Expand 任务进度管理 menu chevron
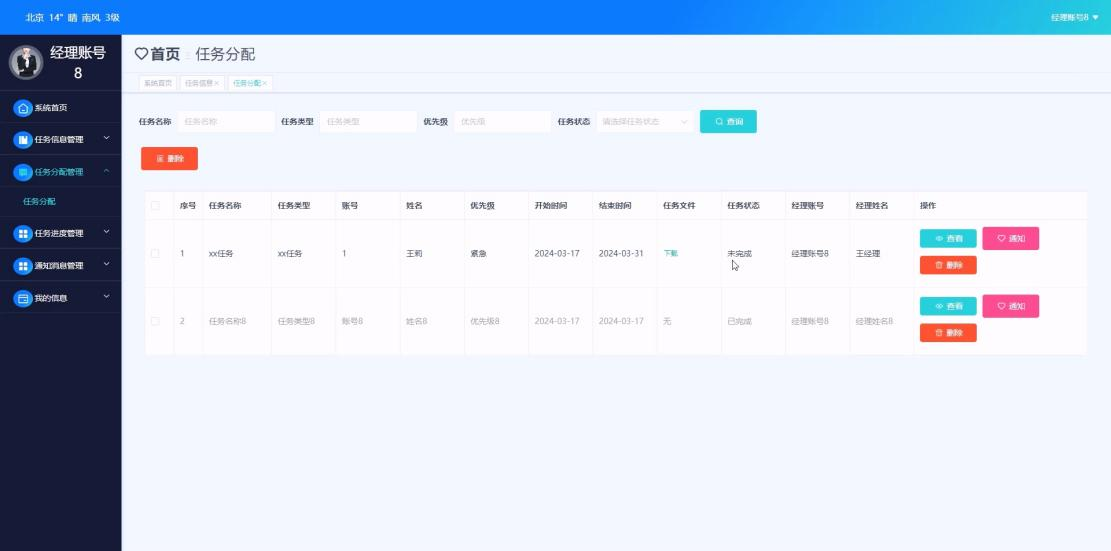 [x=106, y=232]
